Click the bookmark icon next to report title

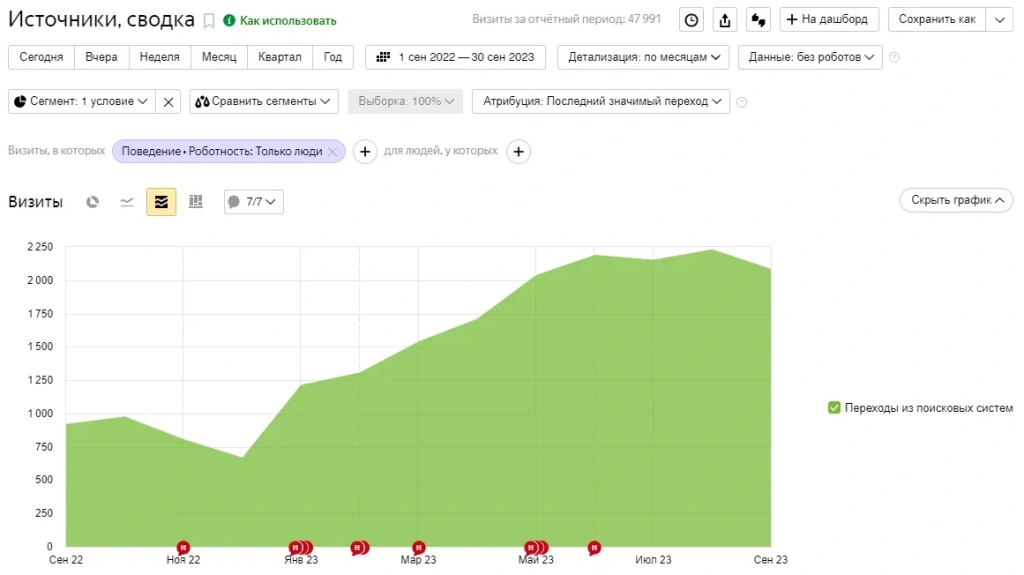click(x=209, y=20)
